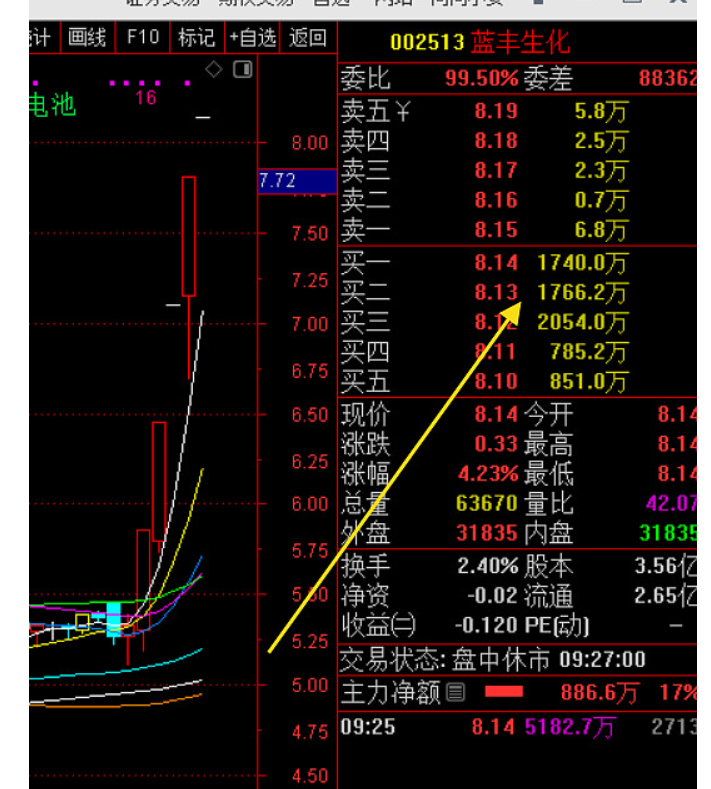Click the 收益(二) value -0.120
The image size is (711, 789).
[x=486, y=625]
